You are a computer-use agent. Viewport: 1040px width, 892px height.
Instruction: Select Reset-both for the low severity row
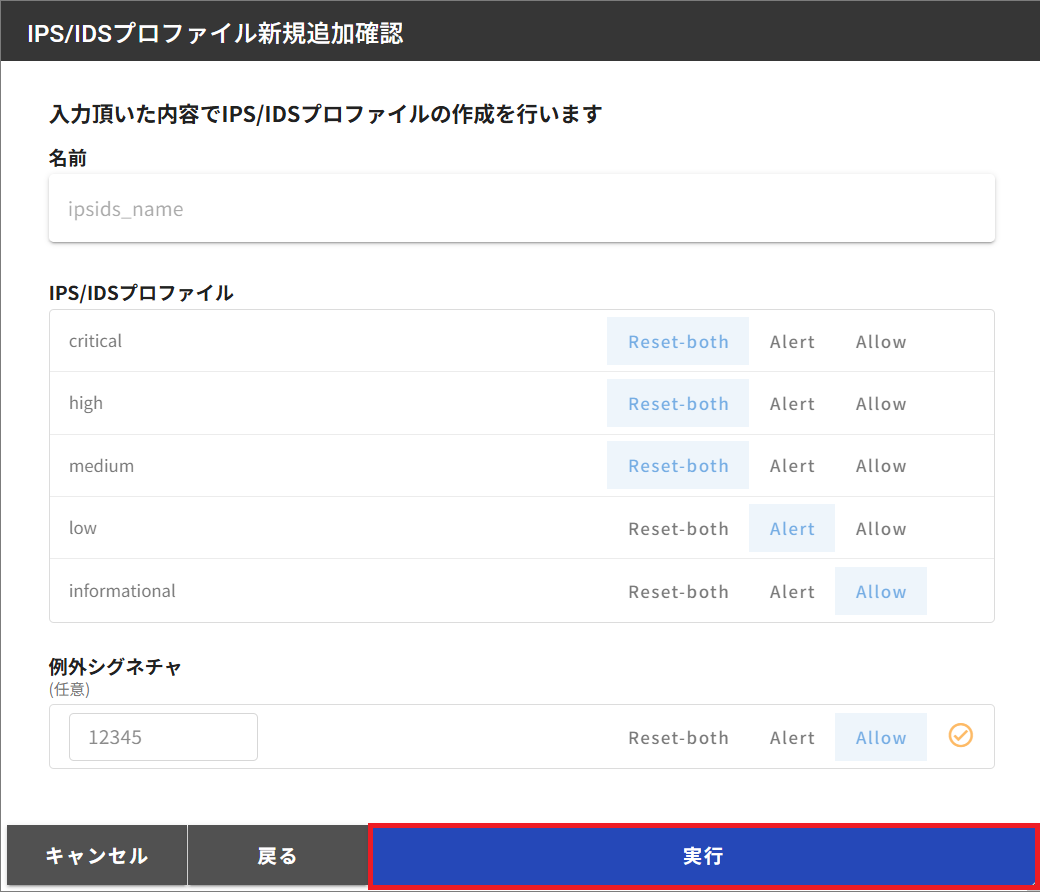point(678,528)
